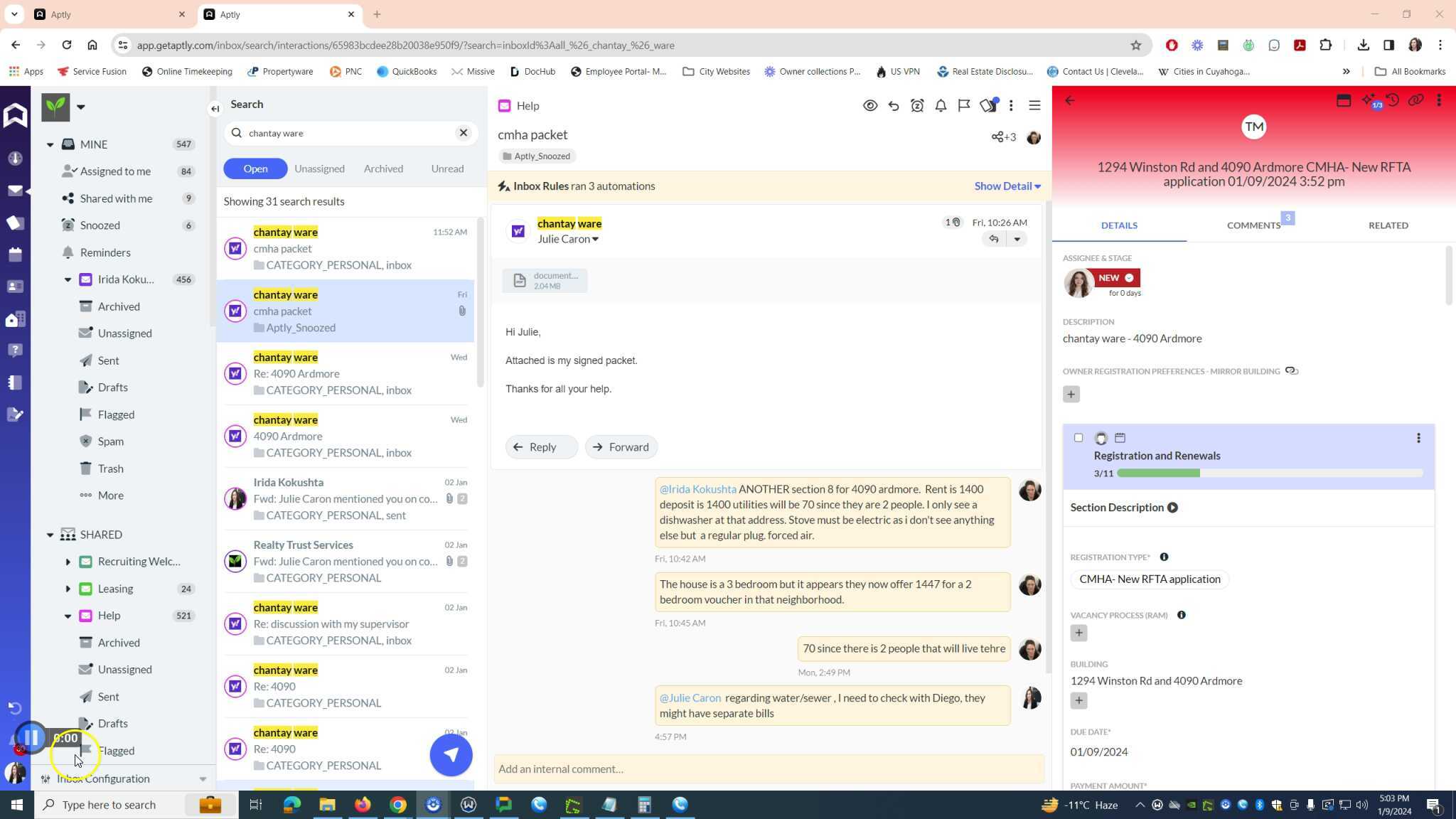Click the Forward button

(x=621, y=447)
